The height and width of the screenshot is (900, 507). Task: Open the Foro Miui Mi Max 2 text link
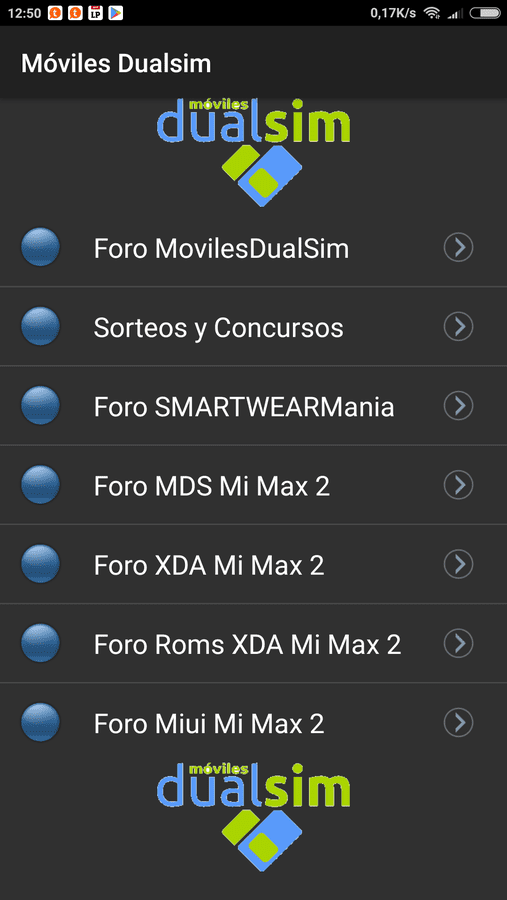pos(209,724)
